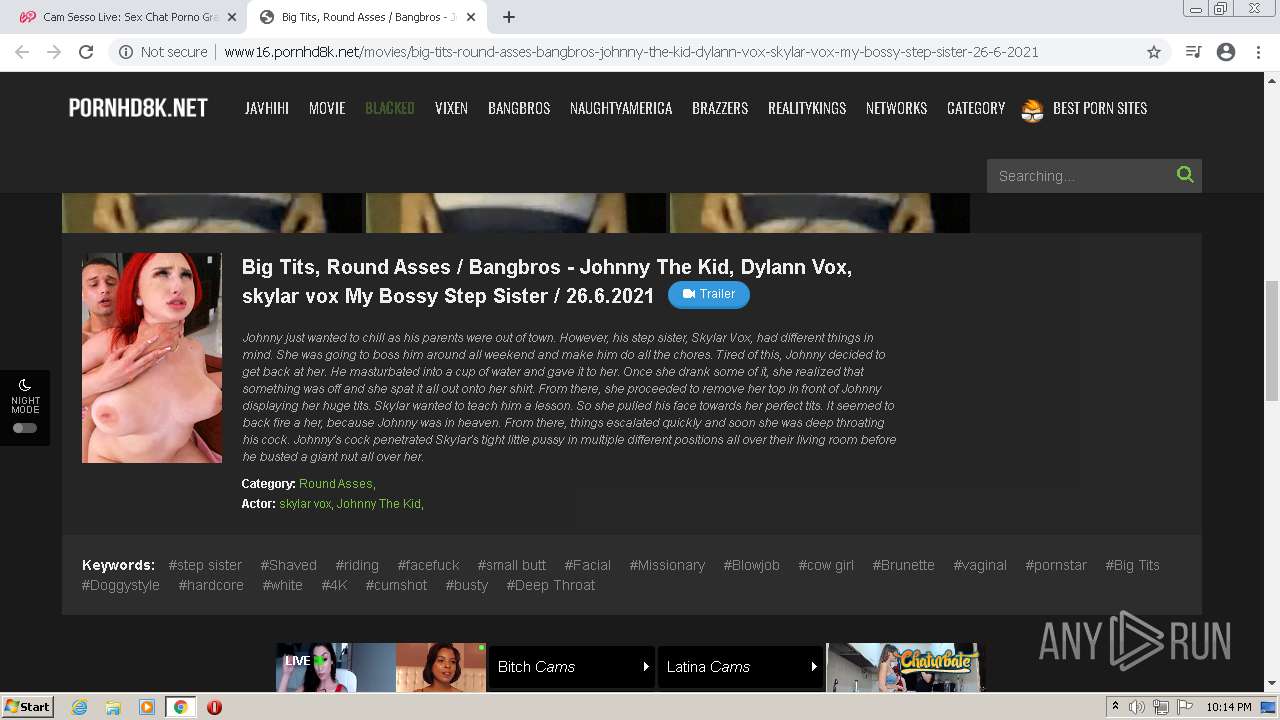Image resolution: width=1280 pixels, height=720 pixels.
Task: Open the Windows Start menu
Action: click(27, 707)
